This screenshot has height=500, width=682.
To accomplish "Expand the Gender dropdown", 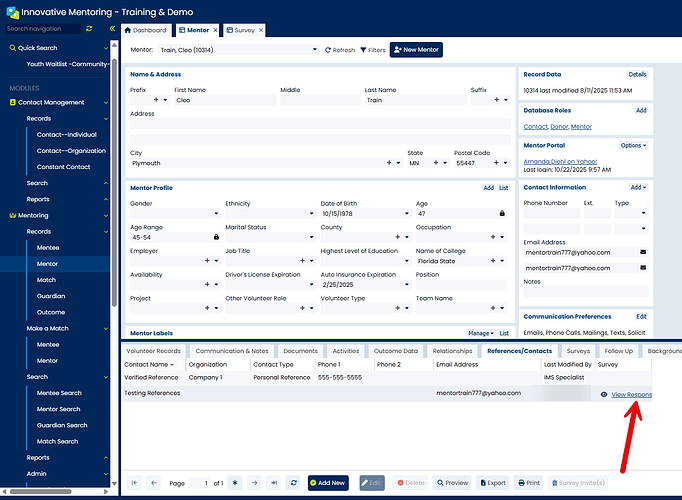I will (216, 213).
